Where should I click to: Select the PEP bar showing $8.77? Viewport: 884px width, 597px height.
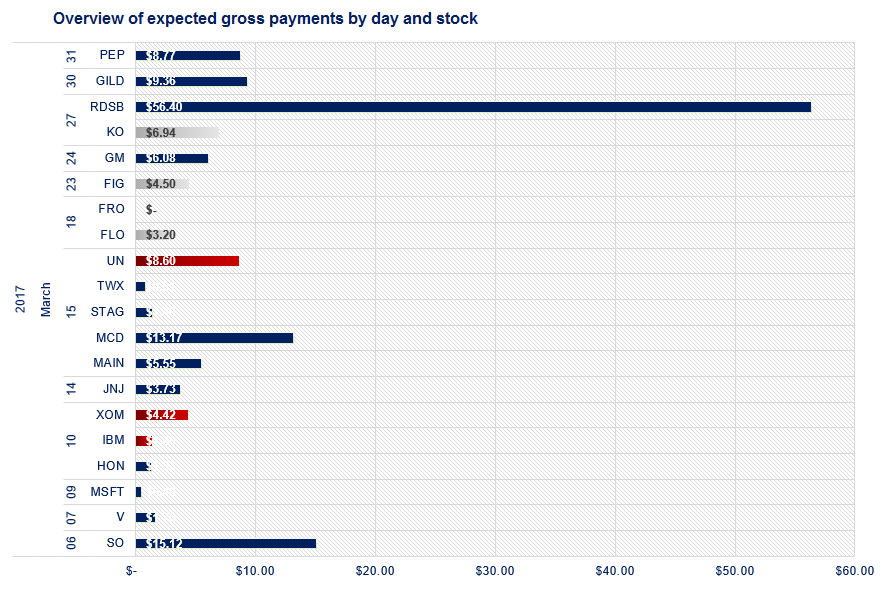pyautogui.click(x=188, y=55)
